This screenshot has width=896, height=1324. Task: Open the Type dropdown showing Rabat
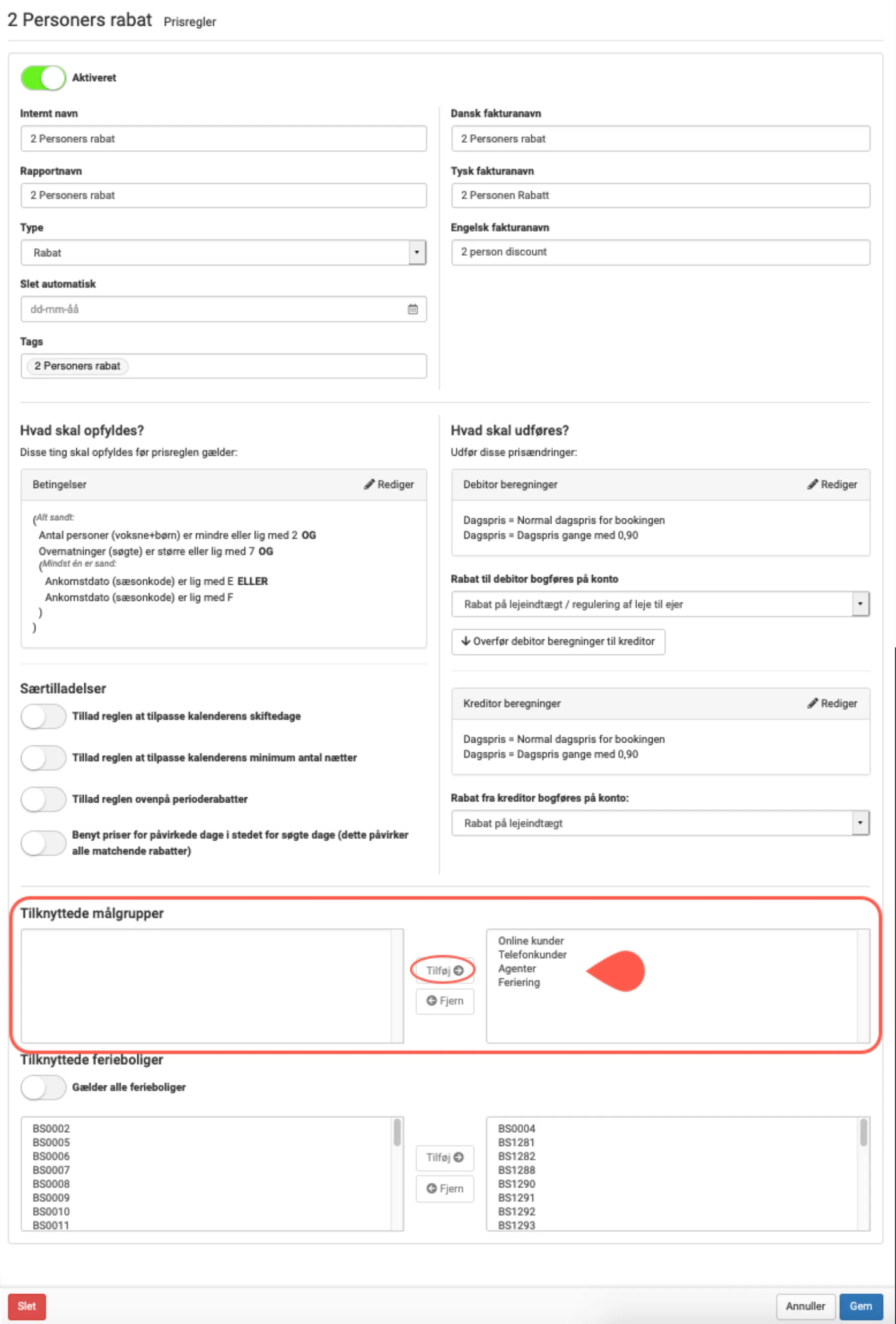pos(416,252)
